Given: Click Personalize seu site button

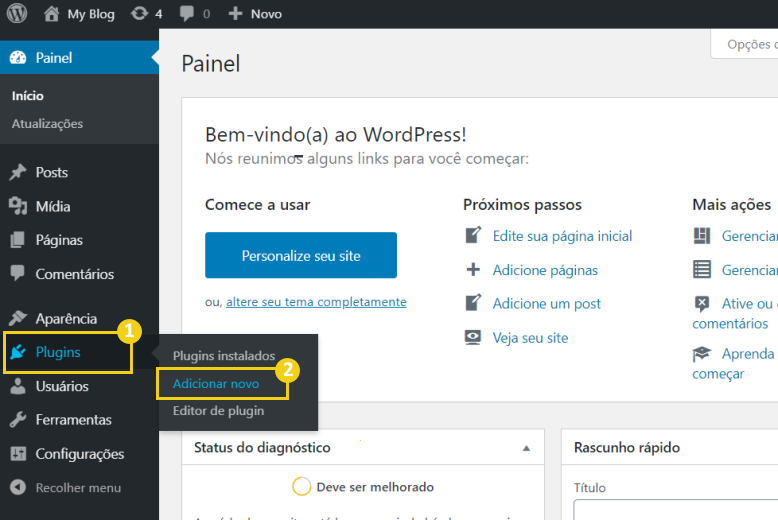Looking at the screenshot, I should (301, 255).
